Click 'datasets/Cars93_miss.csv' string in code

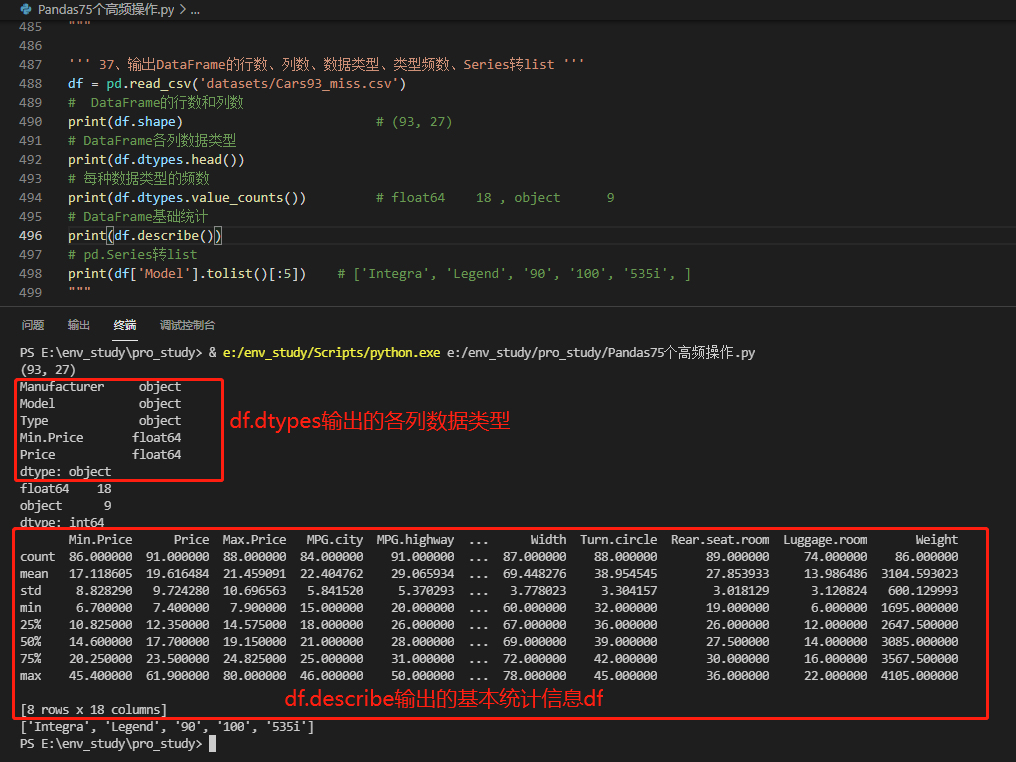coord(301,84)
